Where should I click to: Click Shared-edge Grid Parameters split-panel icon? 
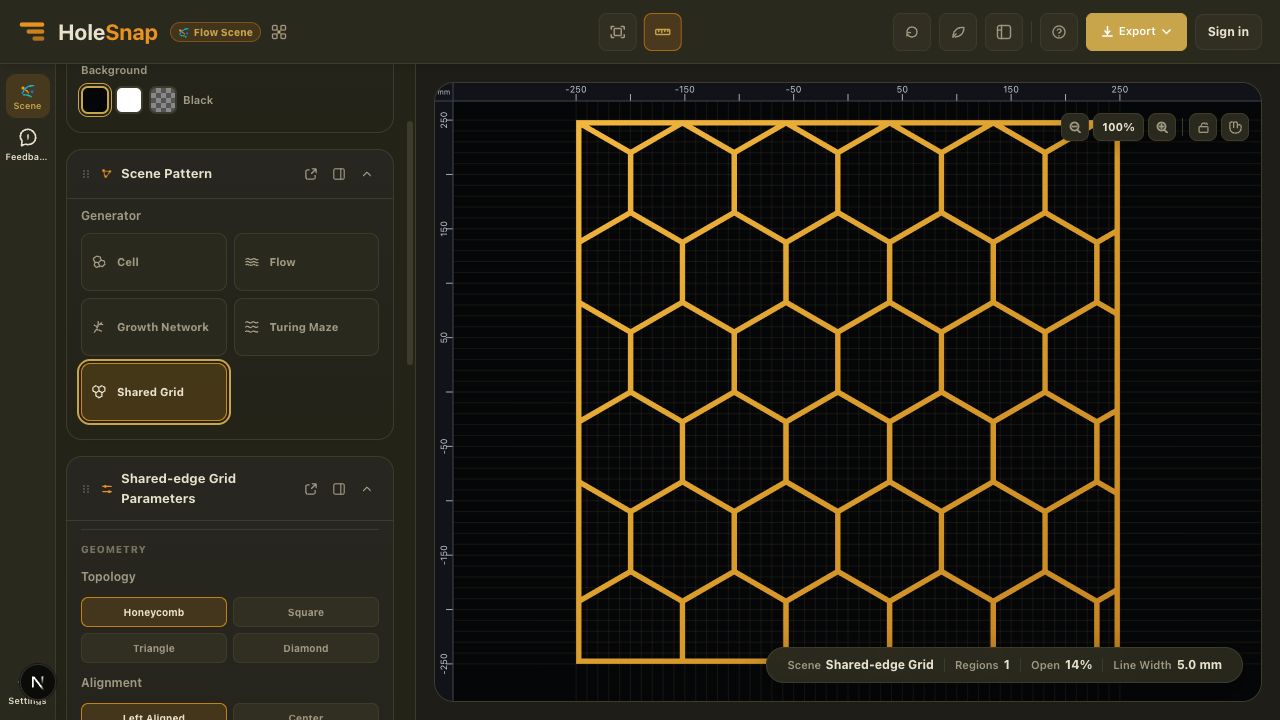[x=339, y=489]
